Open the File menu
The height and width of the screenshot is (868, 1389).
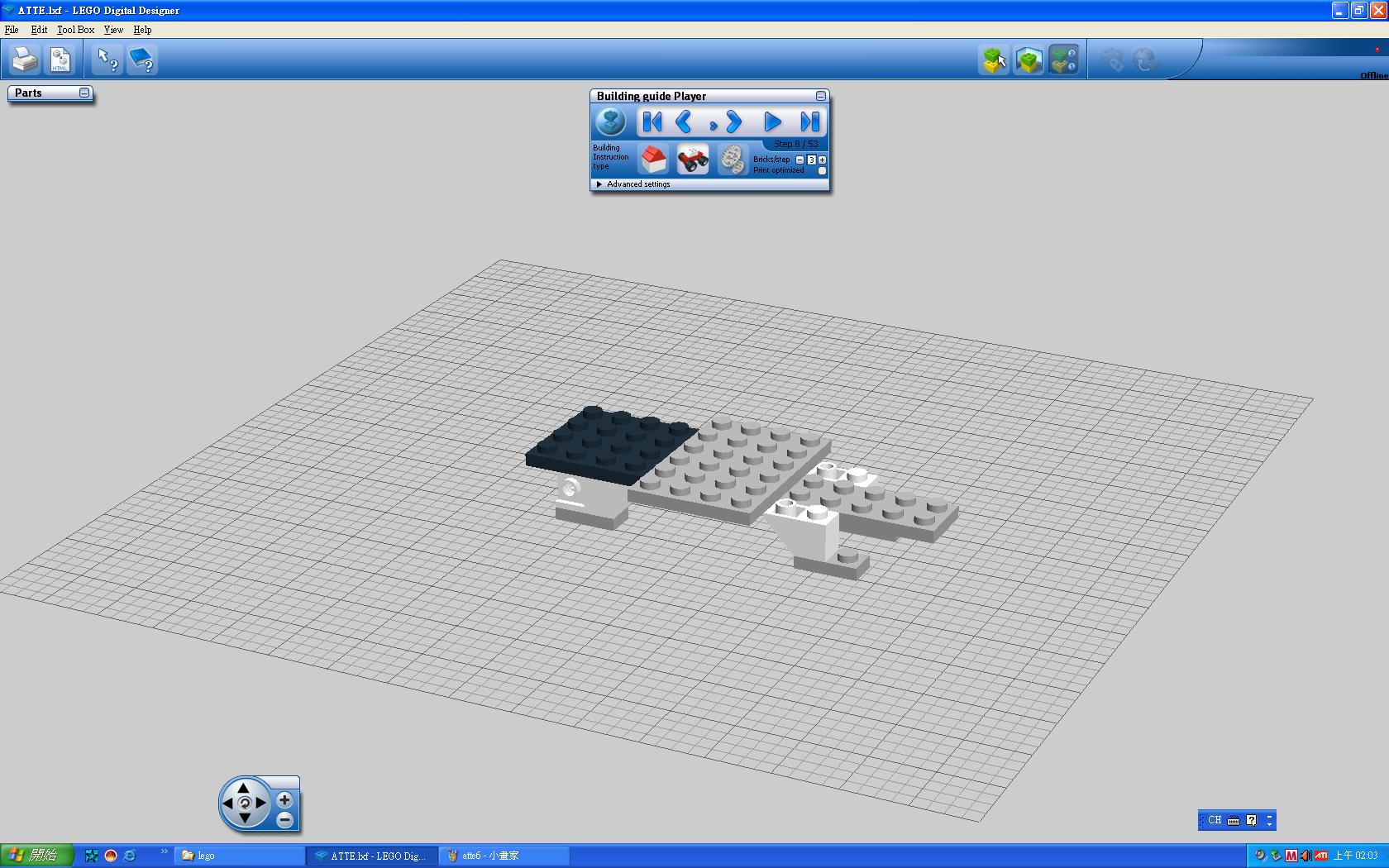point(12,30)
